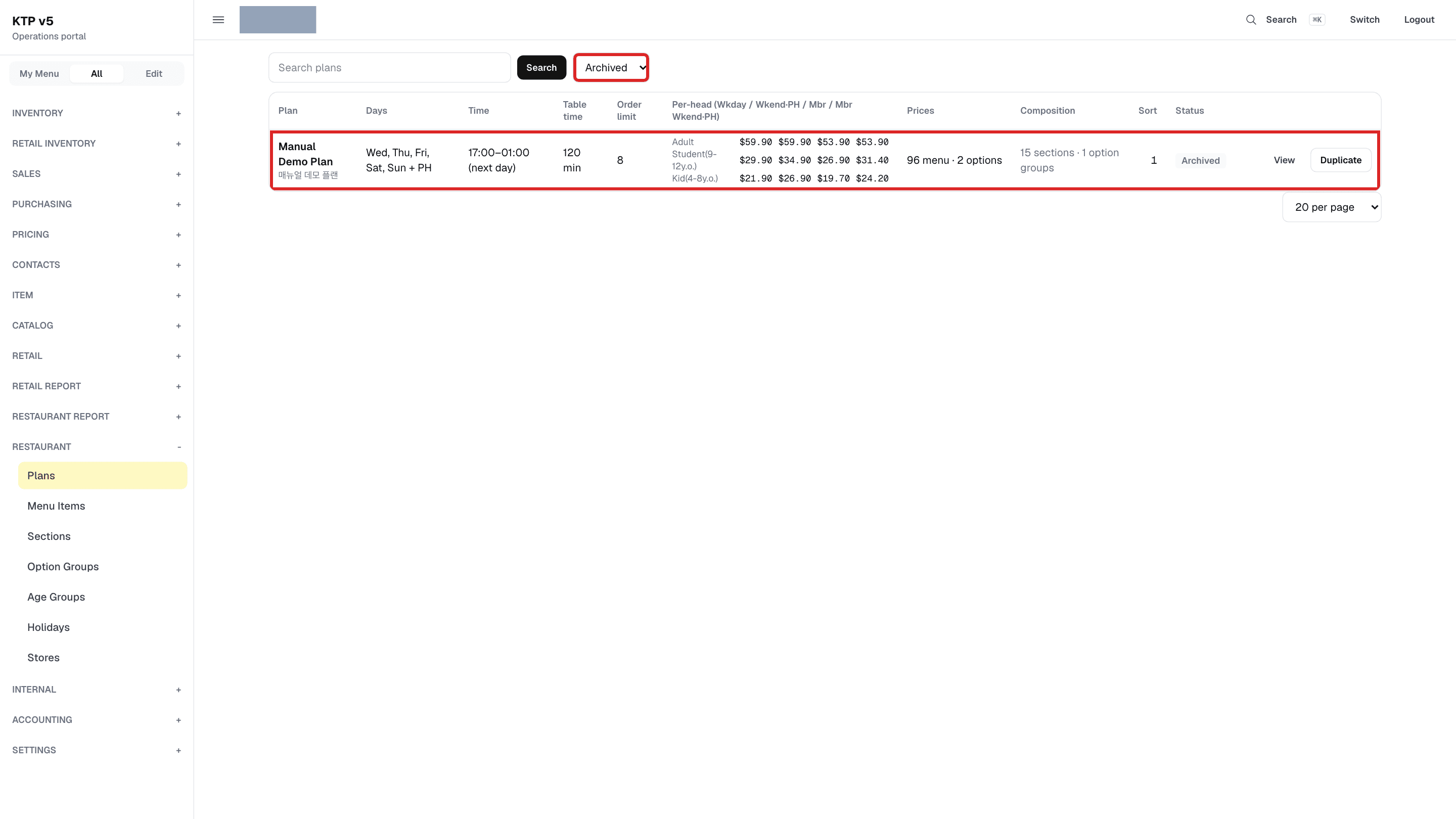1456x819 pixels.
Task: Open the Stores page
Action: pos(102,658)
